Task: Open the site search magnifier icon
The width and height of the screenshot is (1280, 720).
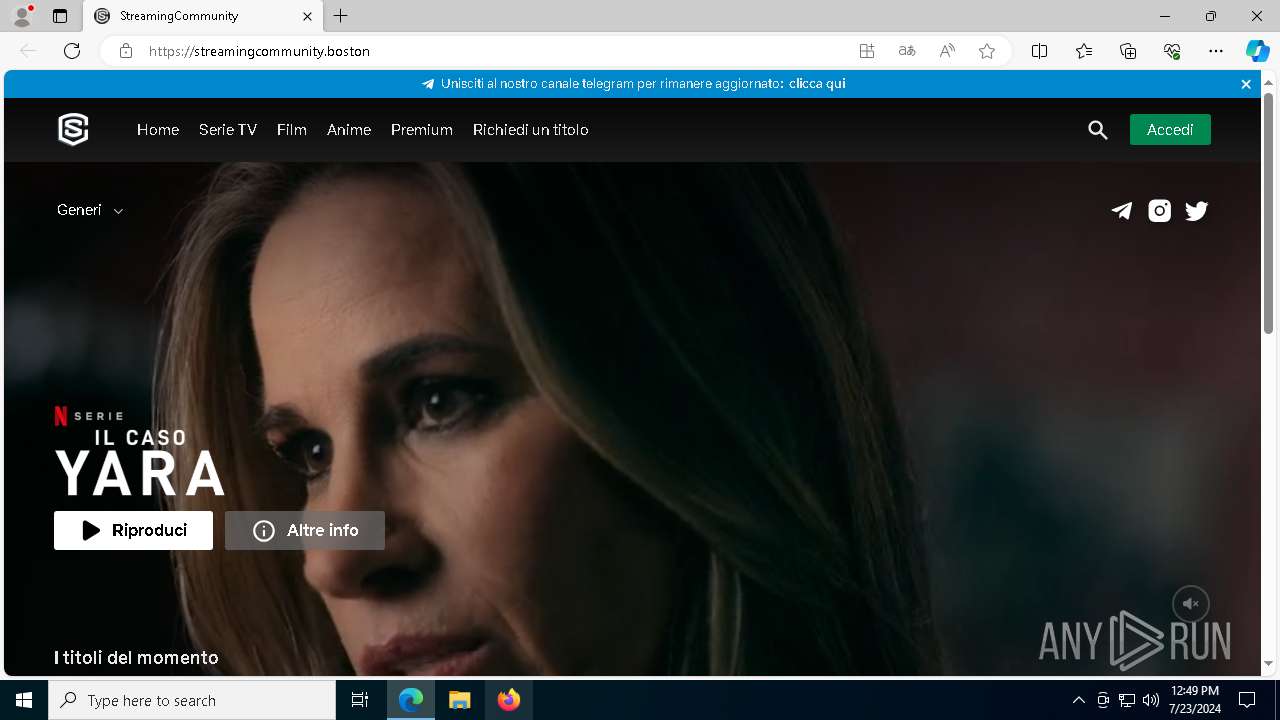Action: [1098, 130]
